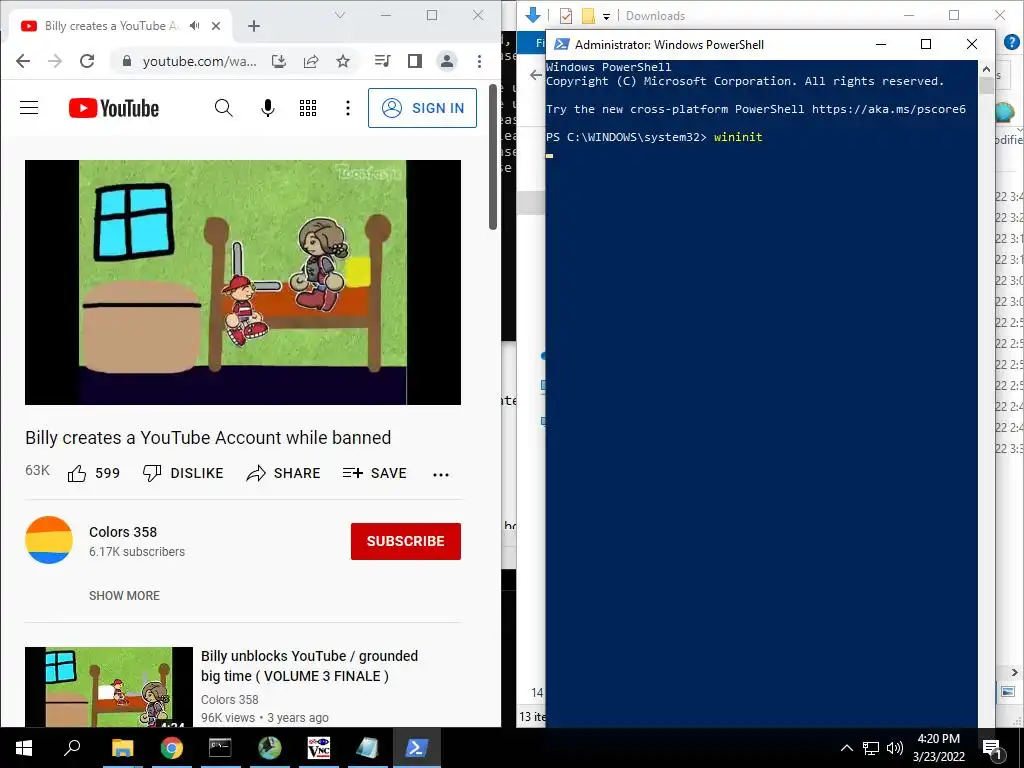The width and height of the screenshot is (1024, 768).
Task: Click YouTube address bar URL
Action: [200, 61]
